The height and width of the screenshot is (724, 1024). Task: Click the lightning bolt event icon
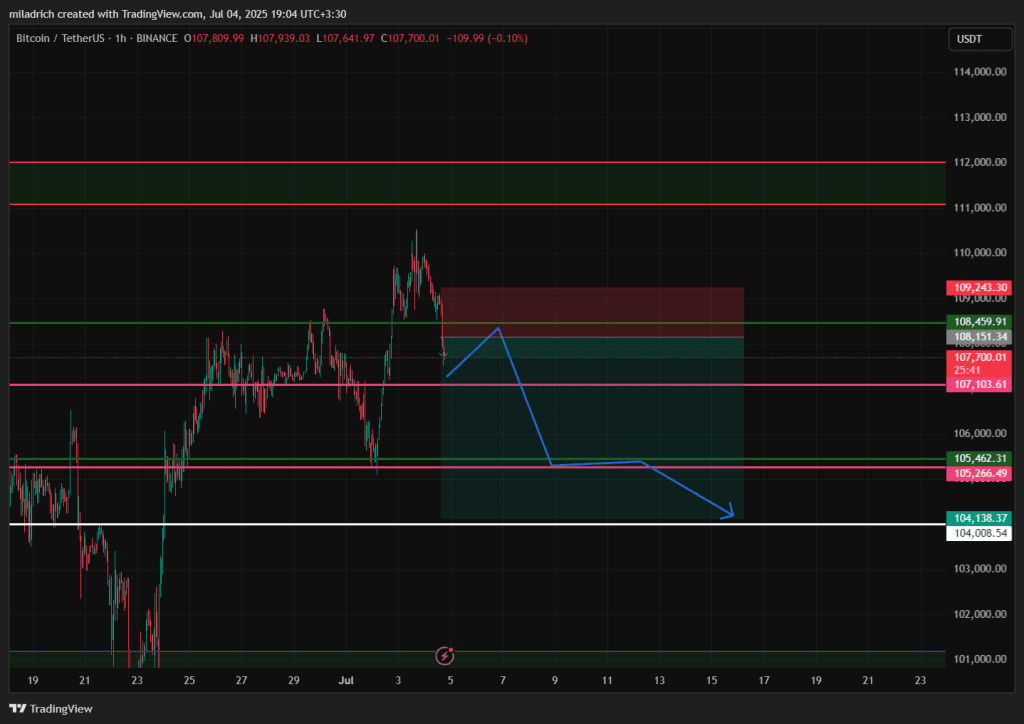click(446, 656)
